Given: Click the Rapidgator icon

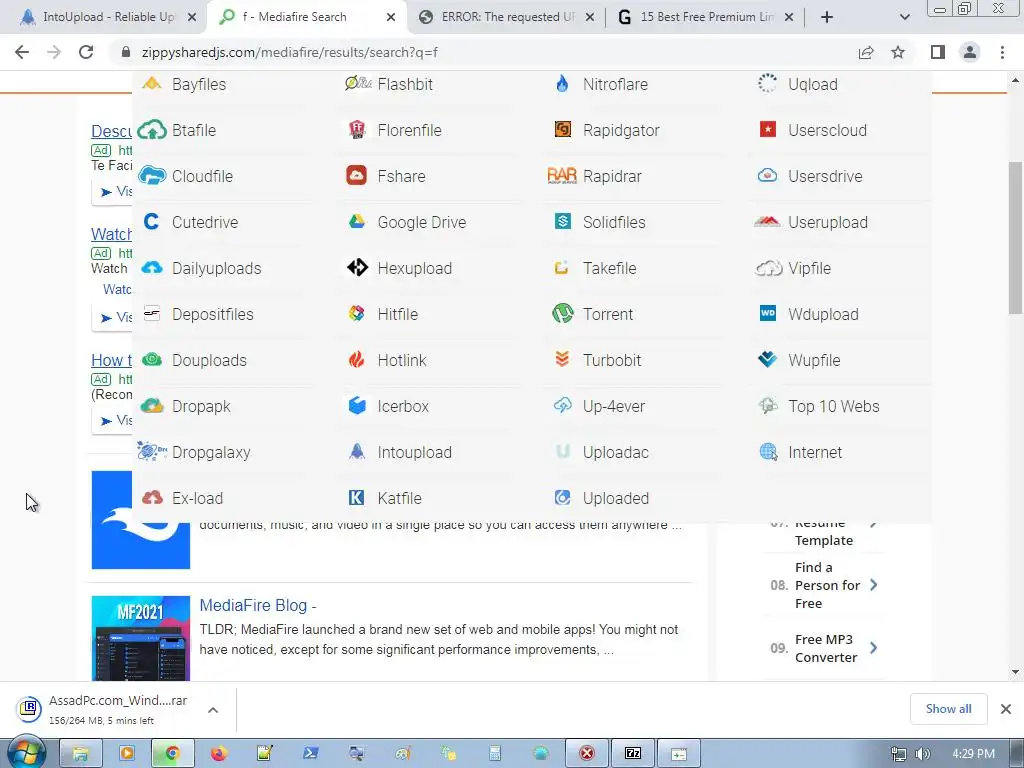Looking at the screenshot, I should (x=562, y=129).
